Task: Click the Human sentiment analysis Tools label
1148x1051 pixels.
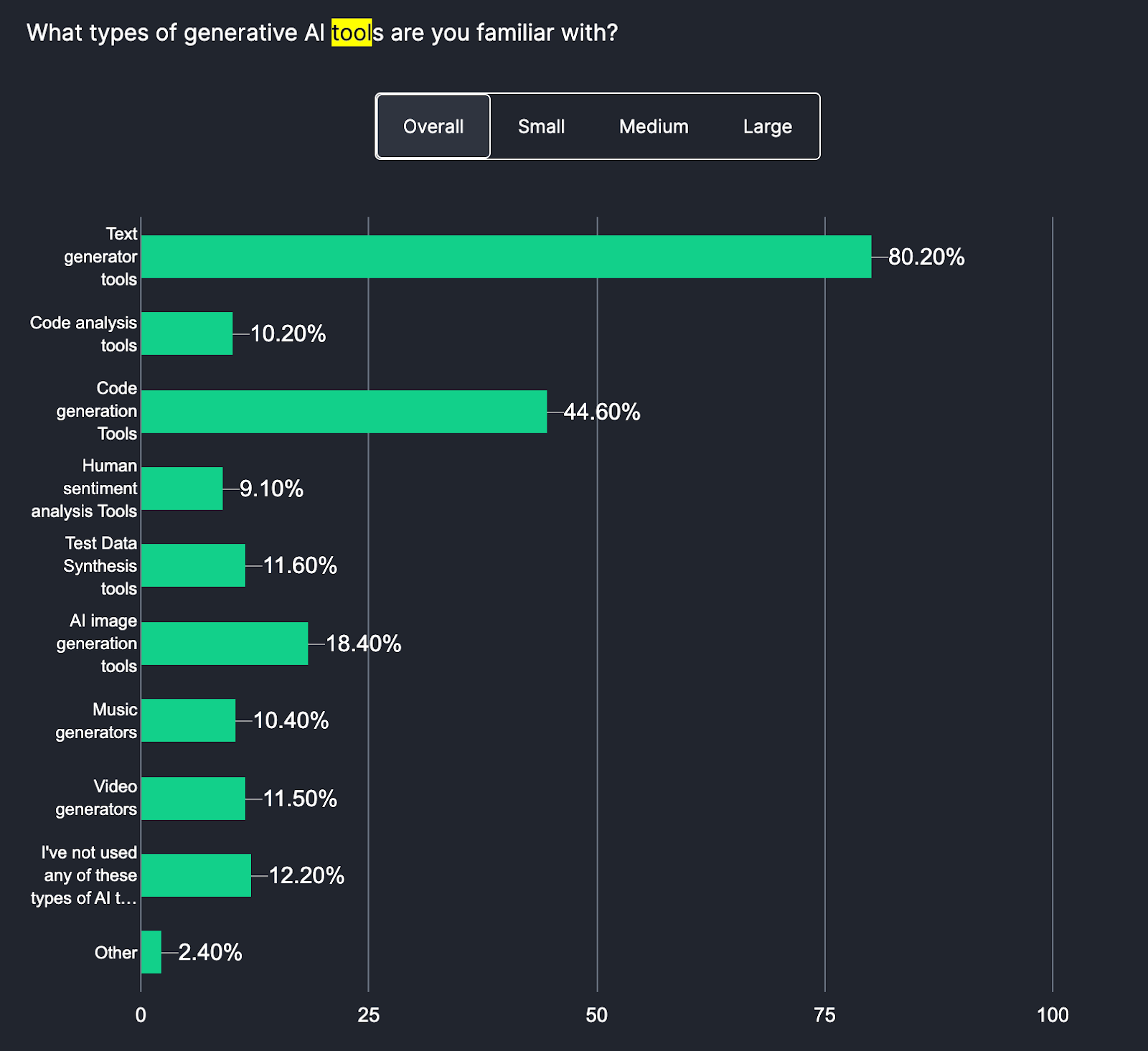Action: (x=83, y=489)
